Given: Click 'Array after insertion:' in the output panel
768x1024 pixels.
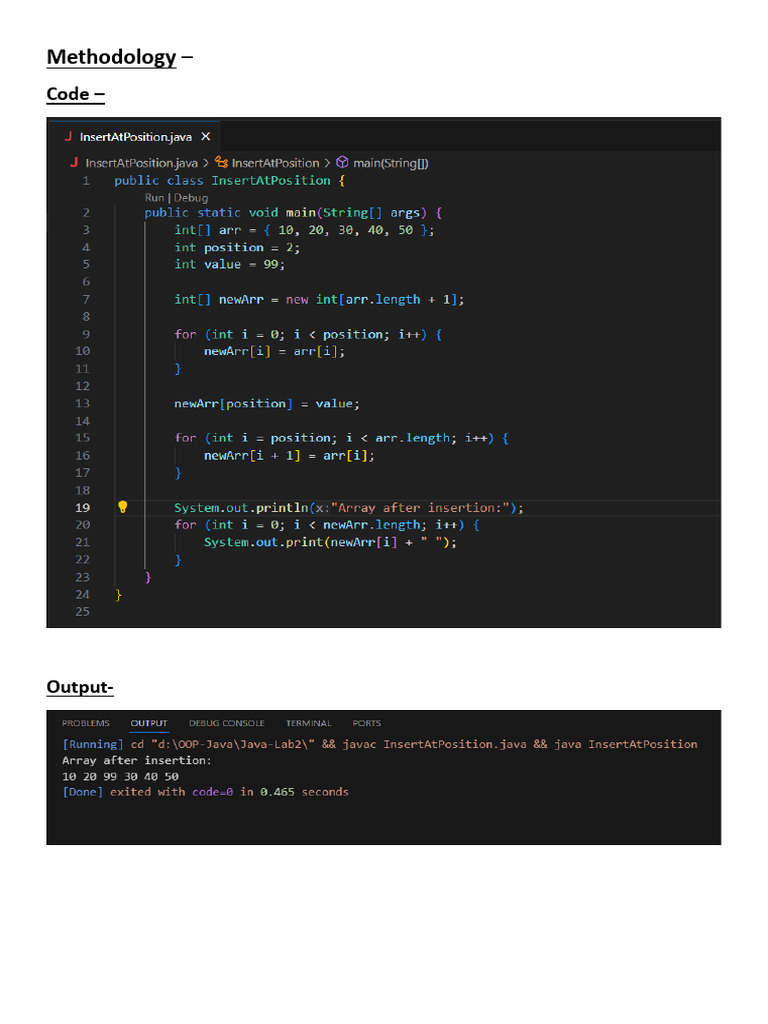Looking at the screenshot, I should [136, 760].
